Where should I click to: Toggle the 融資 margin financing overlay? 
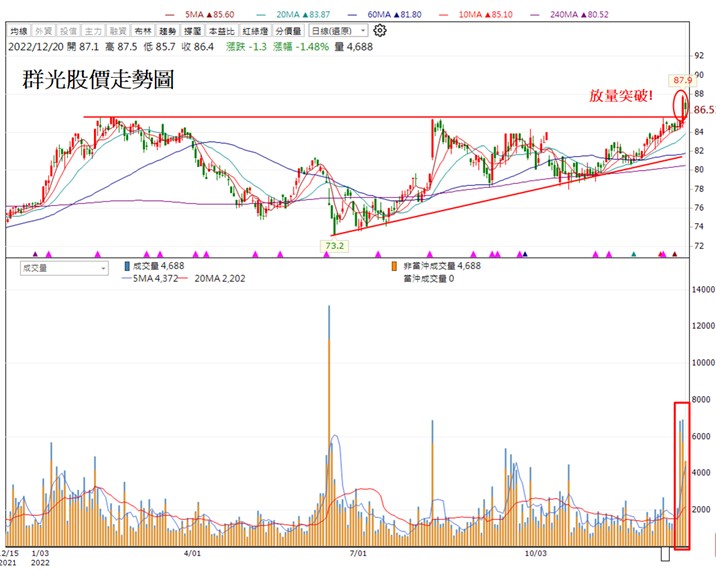click(x=118, y=31)
